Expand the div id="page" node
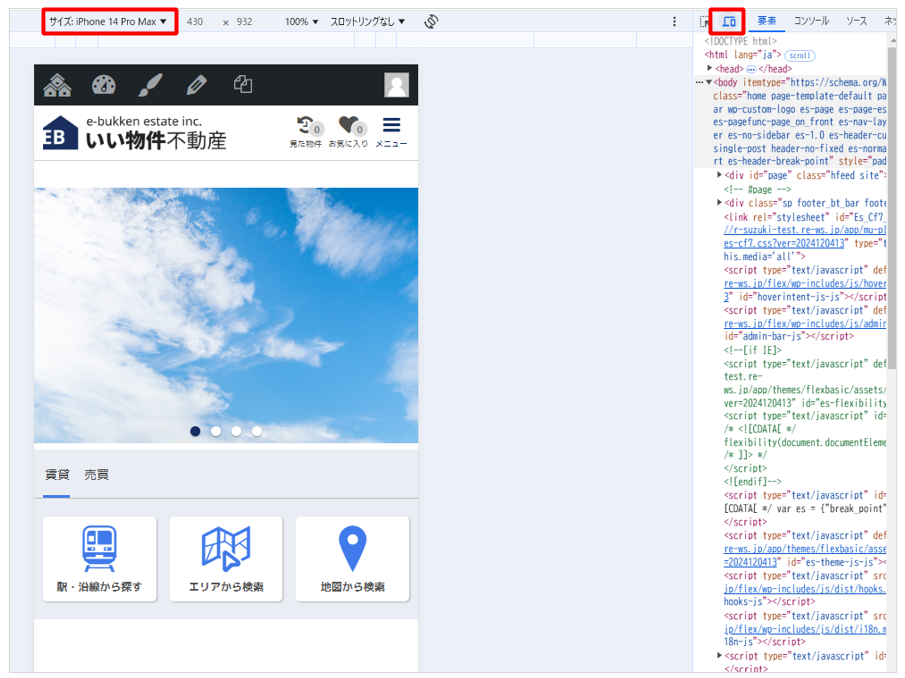Screen dimensions: 905x678 720,175
